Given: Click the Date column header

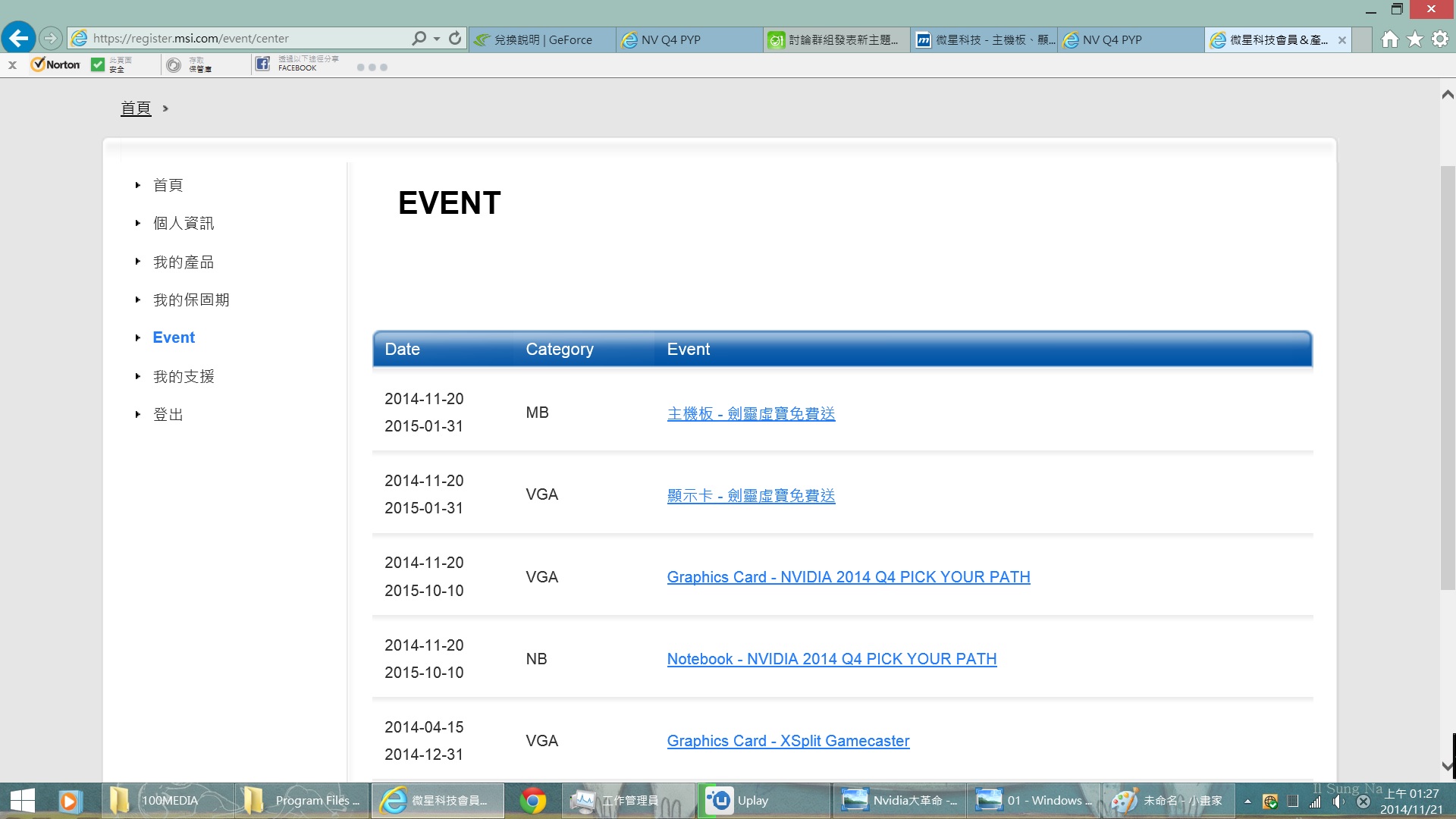Looking at the screenshot, I should [x=402, y=349].
